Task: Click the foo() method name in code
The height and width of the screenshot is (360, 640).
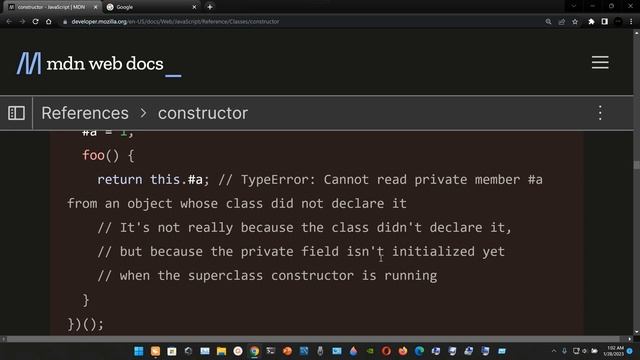Action: [94, 155]
